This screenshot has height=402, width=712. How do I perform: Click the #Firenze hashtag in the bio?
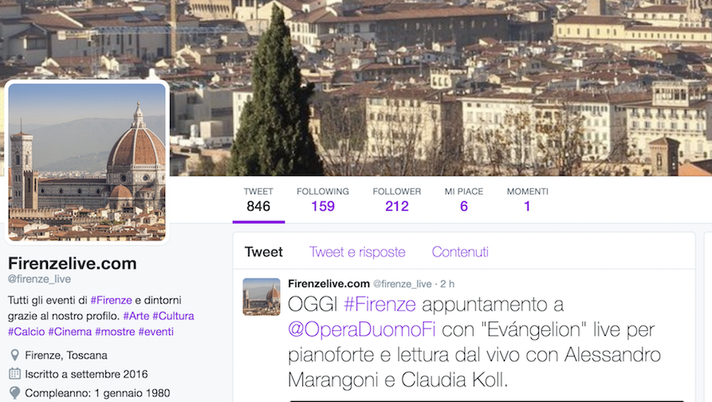(x=111, y=300)
